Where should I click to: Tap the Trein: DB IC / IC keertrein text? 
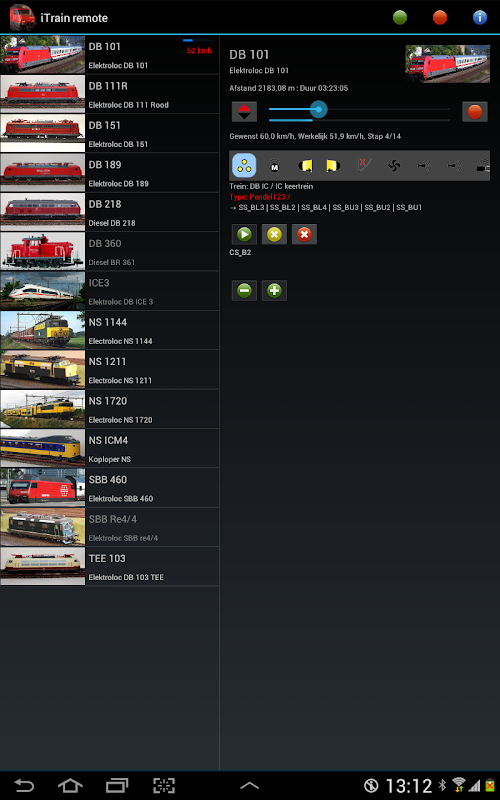click(271, 186)
